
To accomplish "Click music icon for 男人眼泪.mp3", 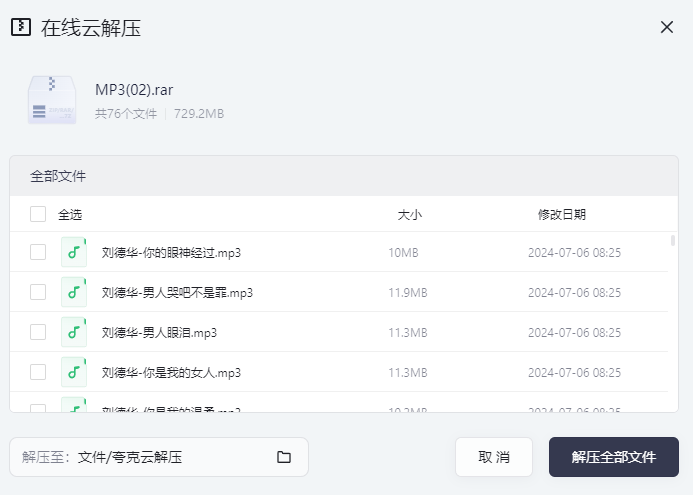I will click(74, 332).
